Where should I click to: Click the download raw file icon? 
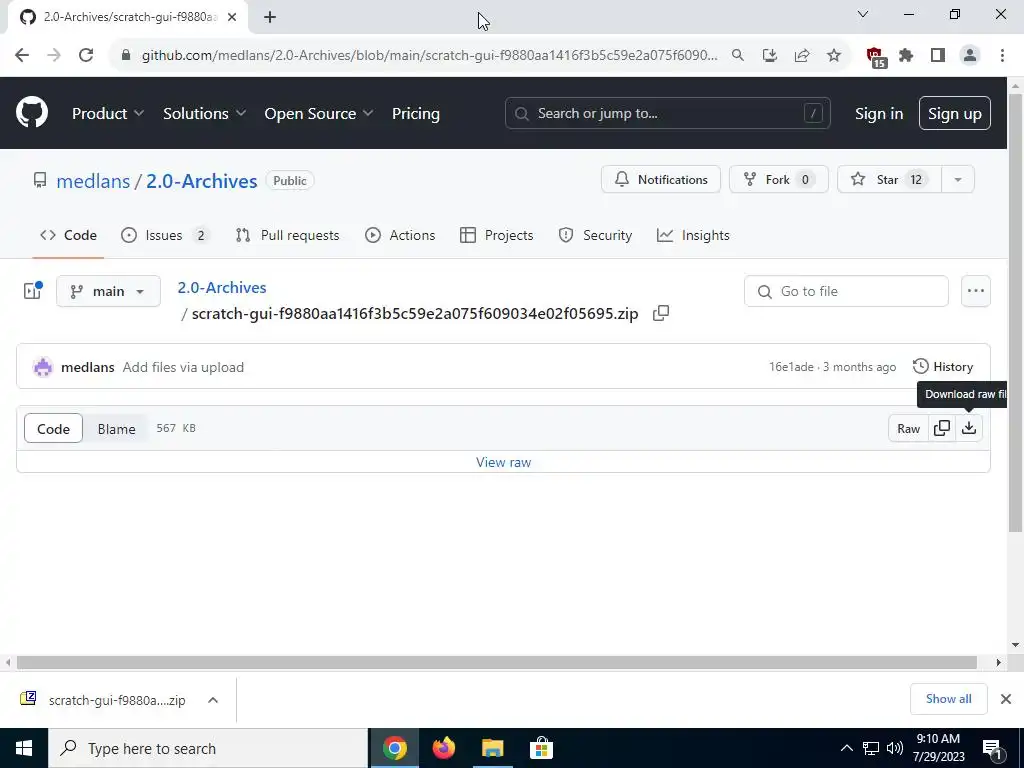969,428
